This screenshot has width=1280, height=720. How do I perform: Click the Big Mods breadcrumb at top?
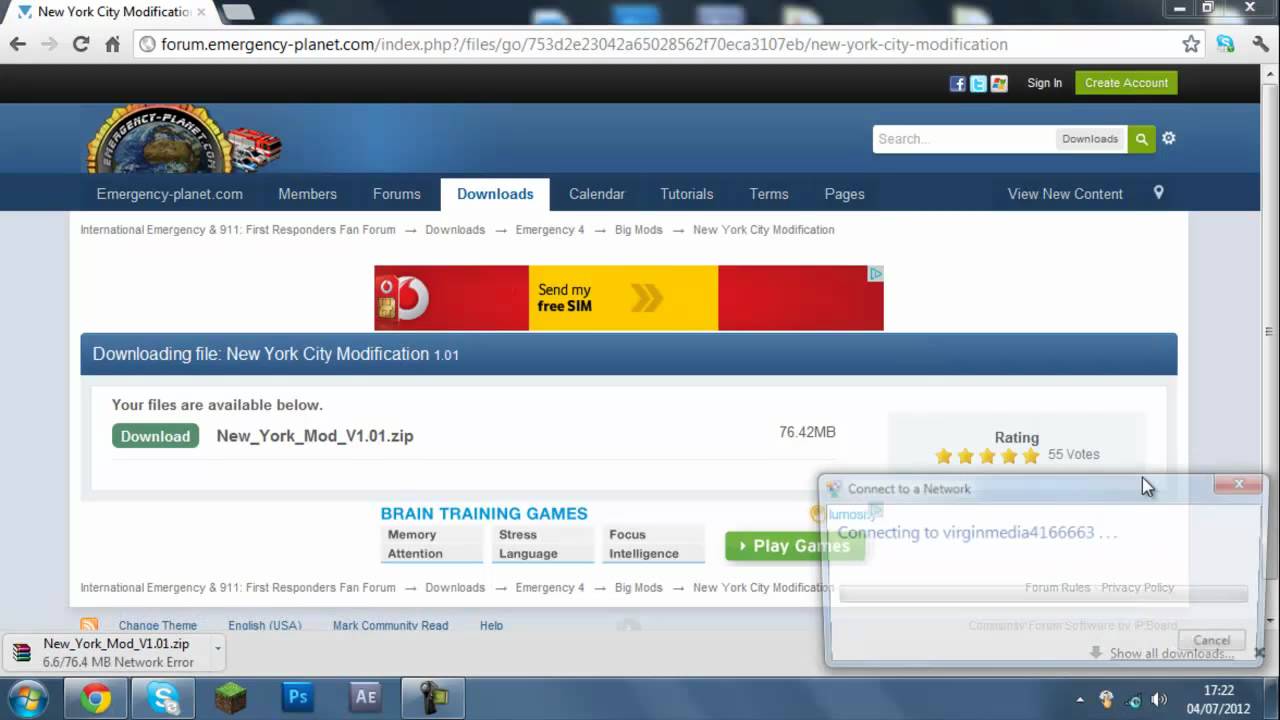638,230
